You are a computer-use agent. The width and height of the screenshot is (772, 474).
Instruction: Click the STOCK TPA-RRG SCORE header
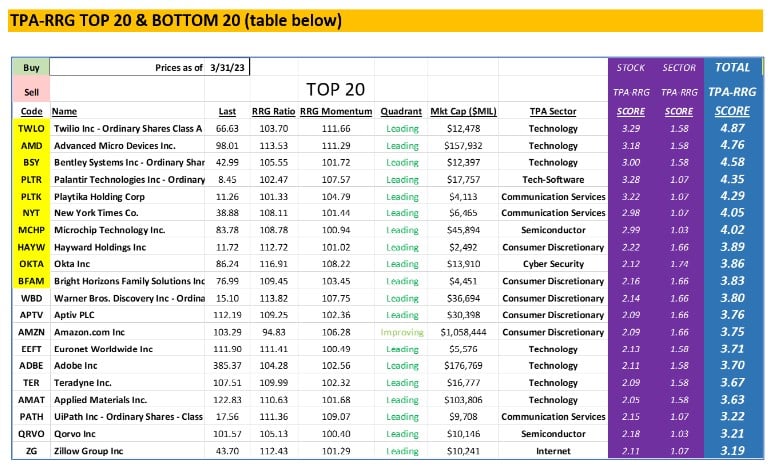(x=631, y=90)
